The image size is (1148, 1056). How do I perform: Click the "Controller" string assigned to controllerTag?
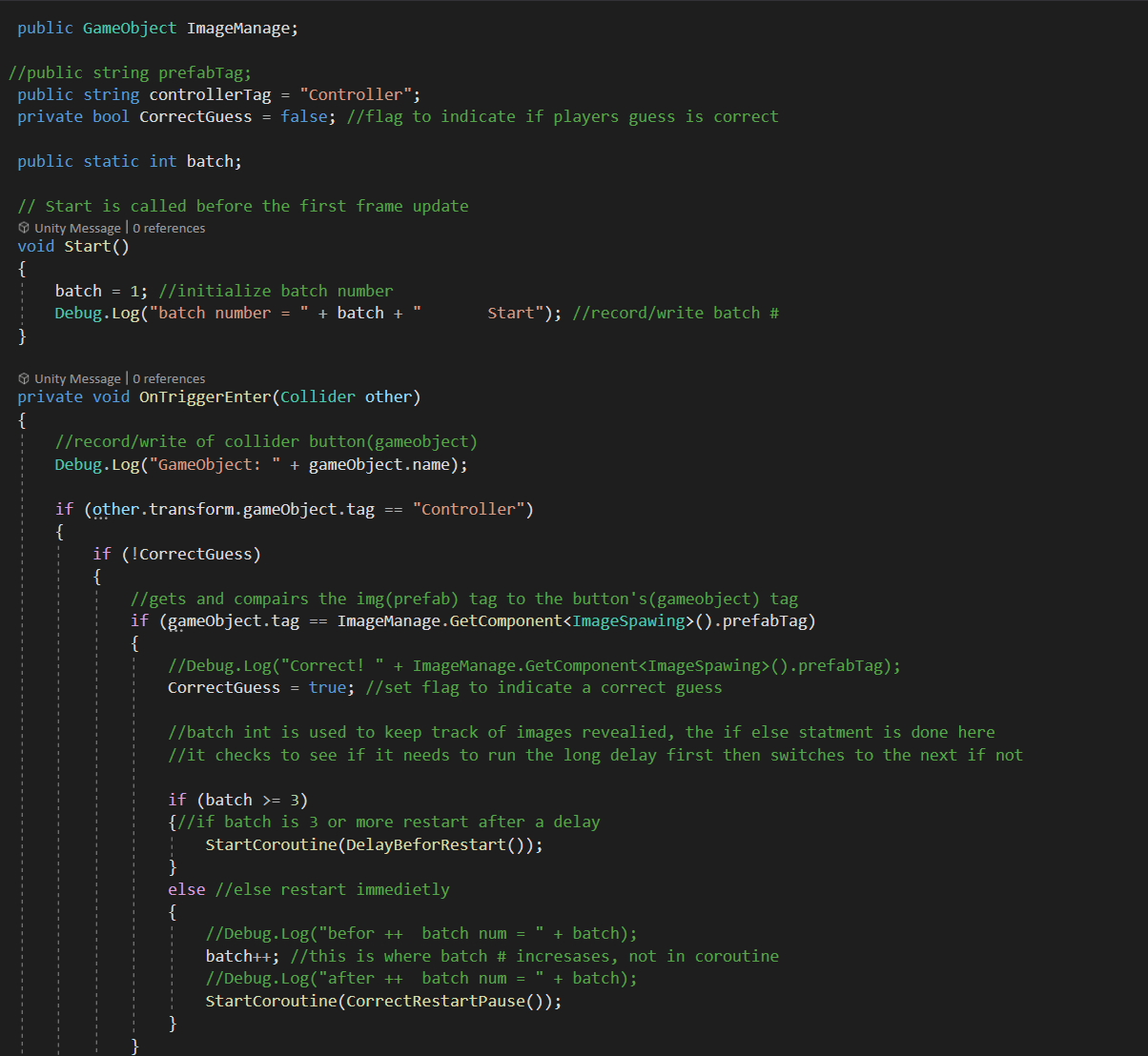356,94
